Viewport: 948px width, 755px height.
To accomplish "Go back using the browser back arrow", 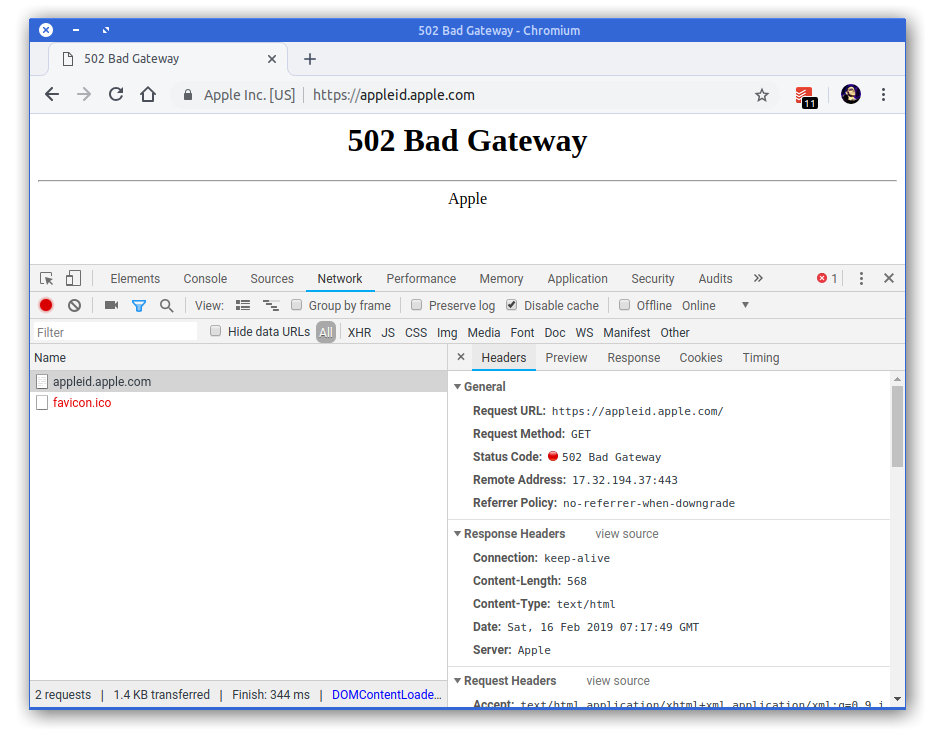I will (52, 94).
